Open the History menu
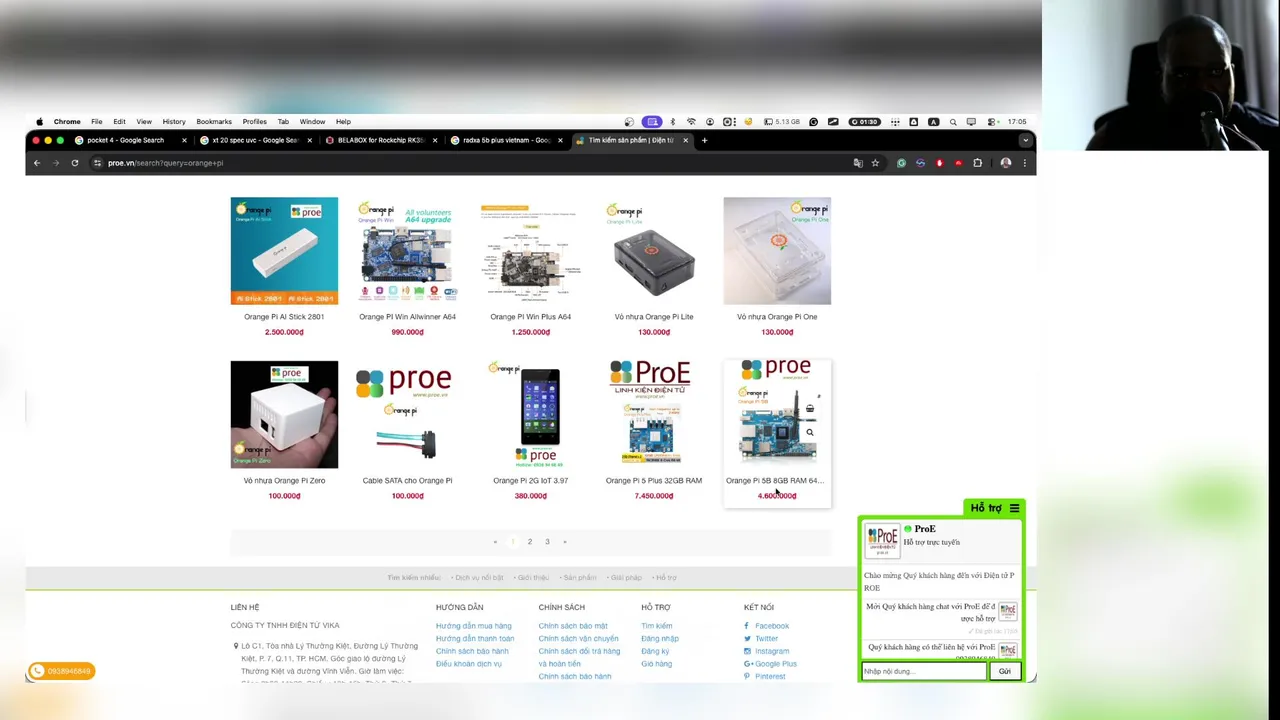Image resolution: width=1280 pixels, height=720 pixels. [174, 122]
